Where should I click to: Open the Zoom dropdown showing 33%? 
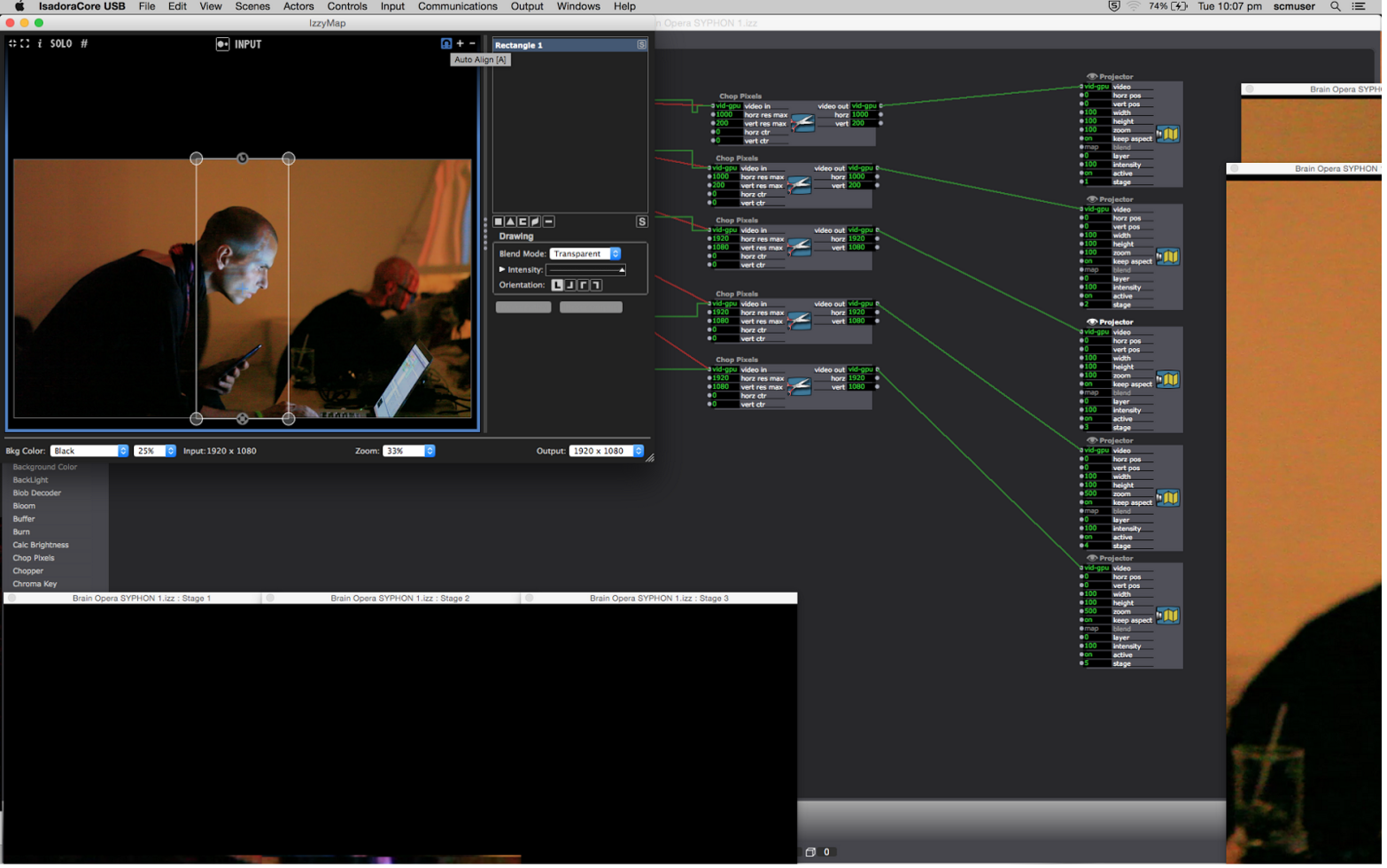pyautogui.click(x=408, y=451)
